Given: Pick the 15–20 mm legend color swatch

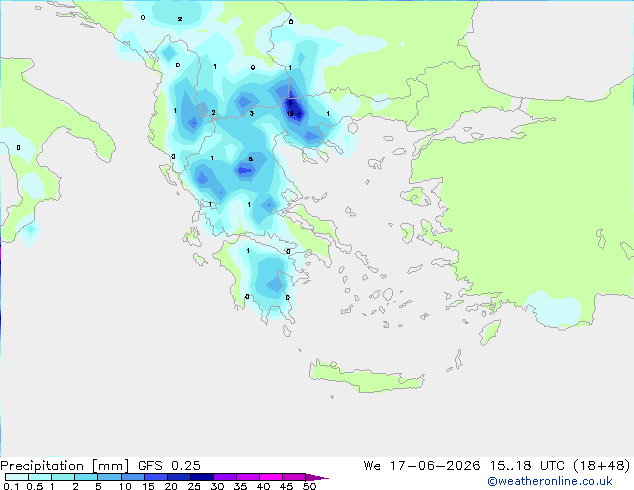Looking at the screenshot, I should (x=156, y=477).
